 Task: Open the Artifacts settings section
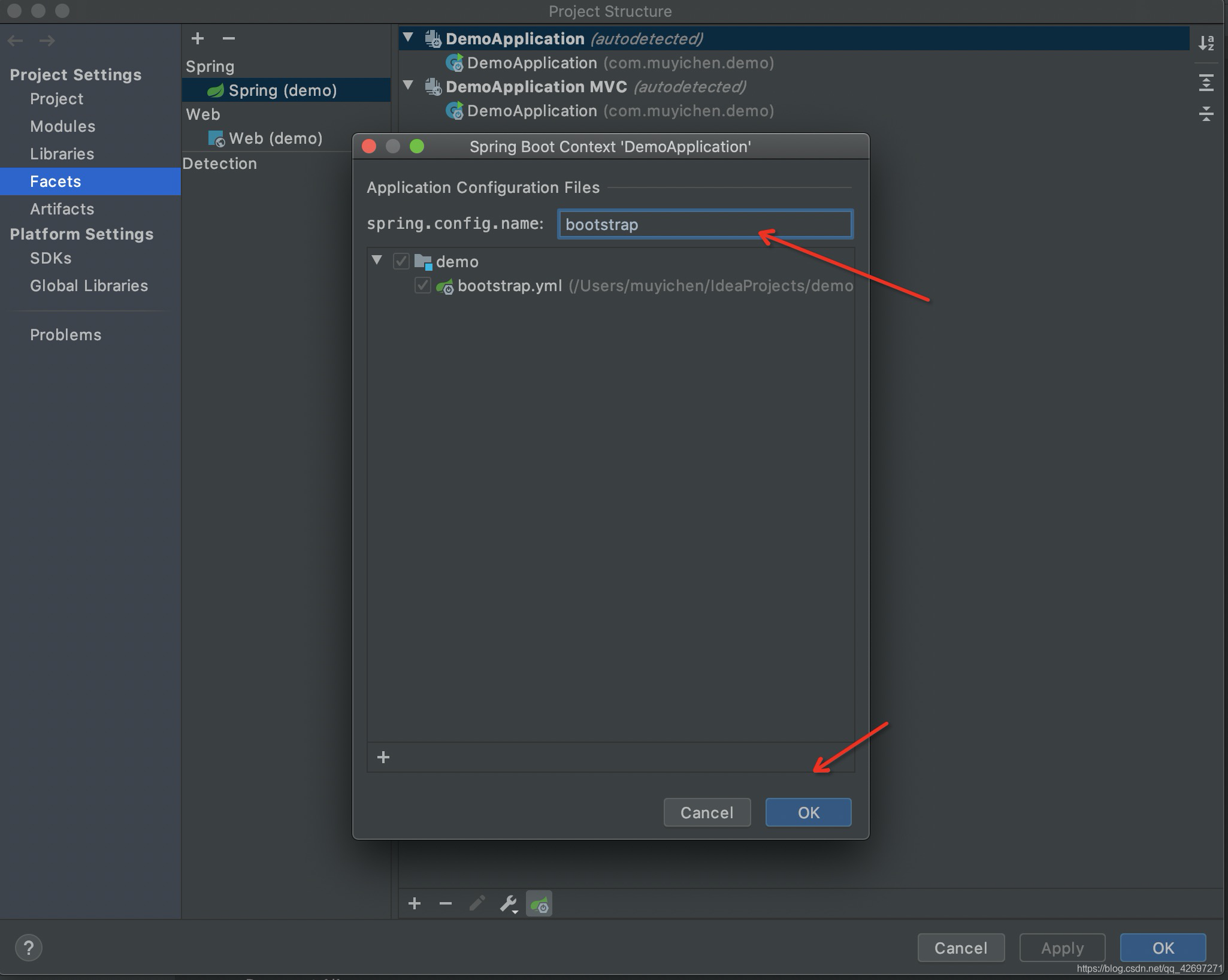pyautogui.click(x=62, y=209)
